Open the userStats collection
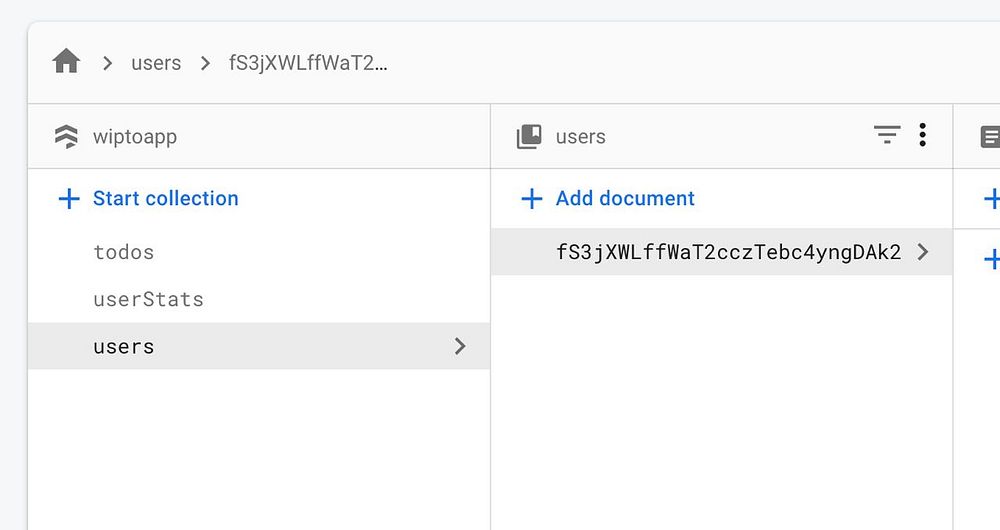The image size is (1000, 530). click(x=148, y=299)
